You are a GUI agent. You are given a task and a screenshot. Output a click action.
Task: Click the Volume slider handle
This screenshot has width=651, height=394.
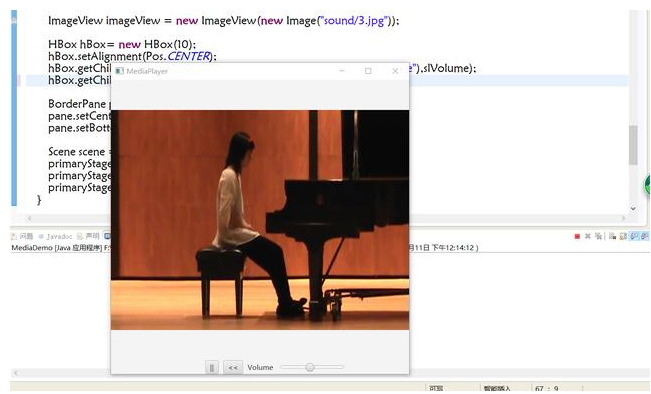pos(310,367)
